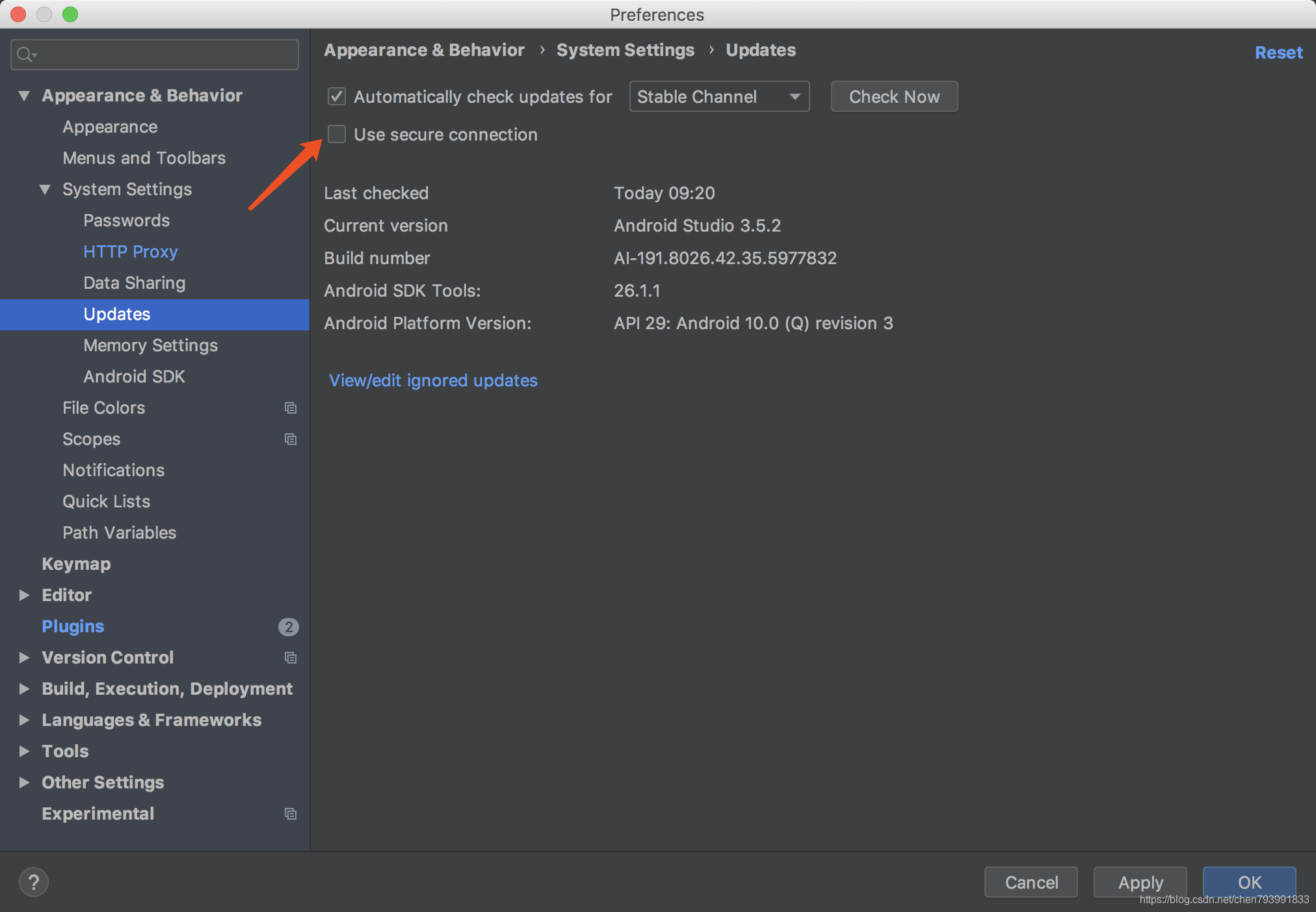The height and width of the screenshot is (912, 1316).
Task: Expand the Editor section
Action: coord(25,595)
